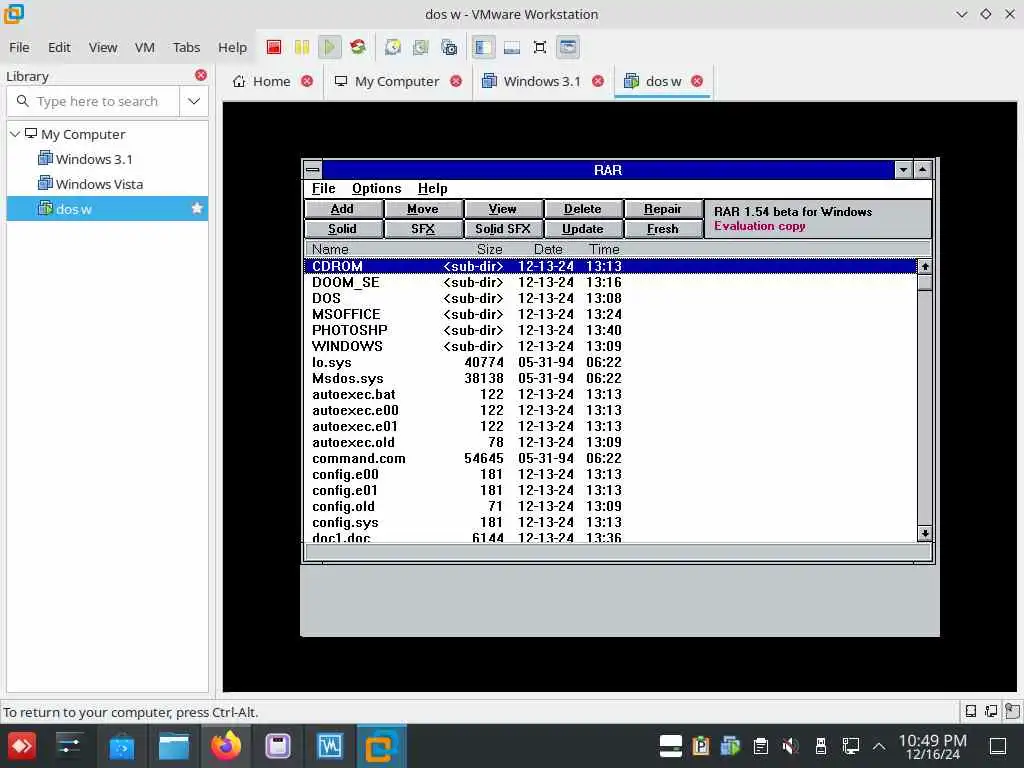Click the yellow suspend VM toolbar icon

302,47
